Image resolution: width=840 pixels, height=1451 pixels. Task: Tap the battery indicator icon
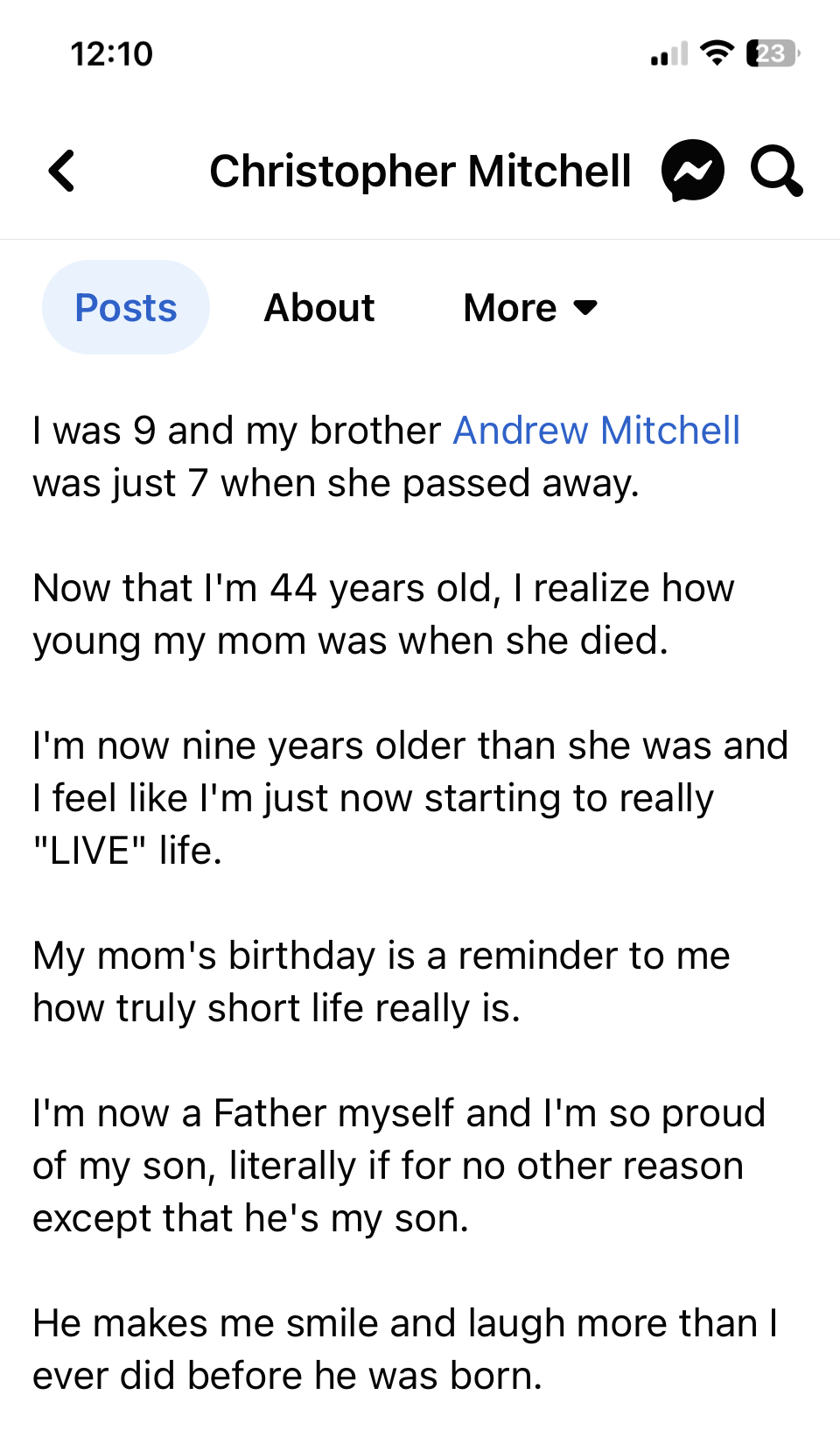(773, 53)
